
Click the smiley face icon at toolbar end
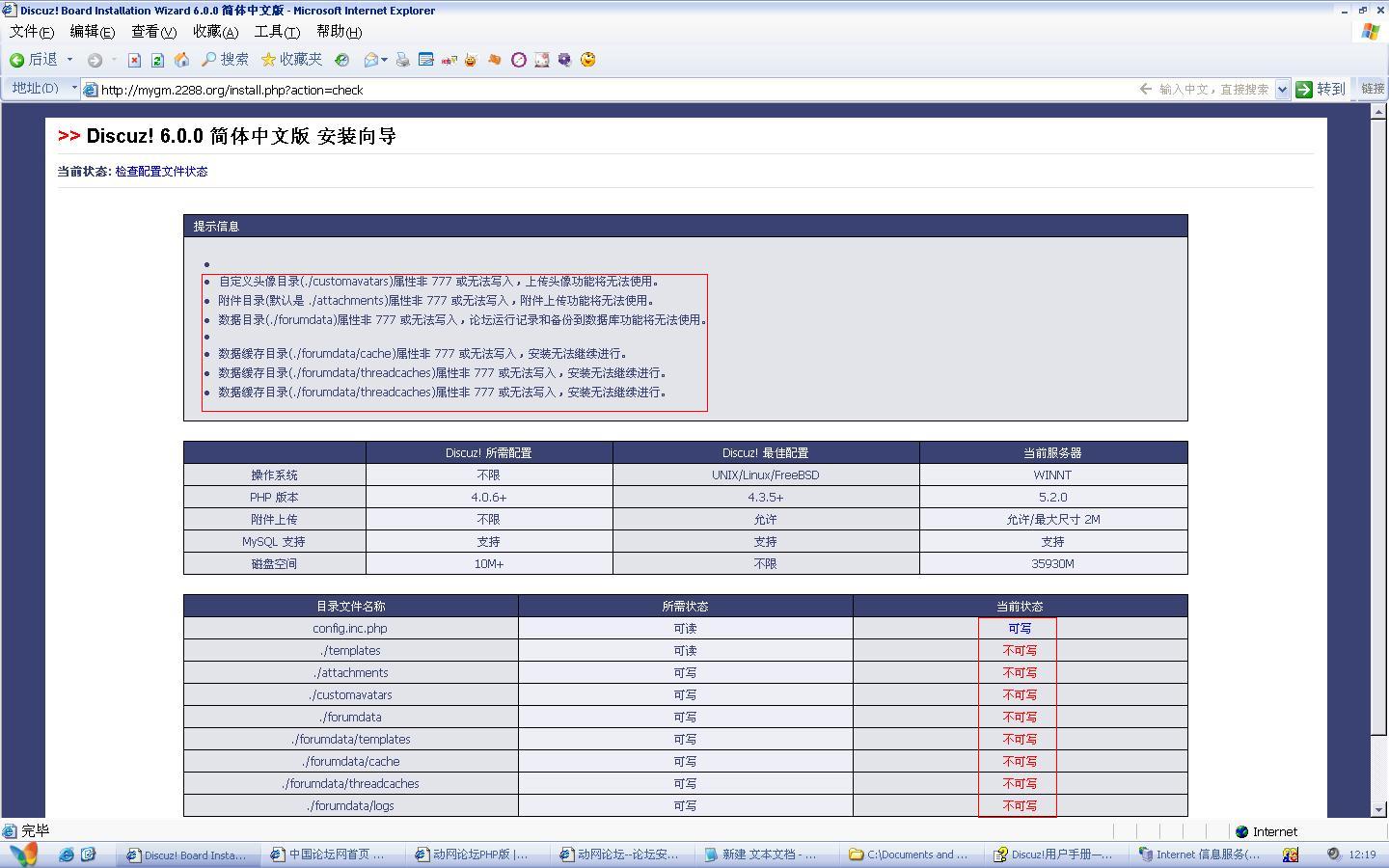tap(587, 60)
